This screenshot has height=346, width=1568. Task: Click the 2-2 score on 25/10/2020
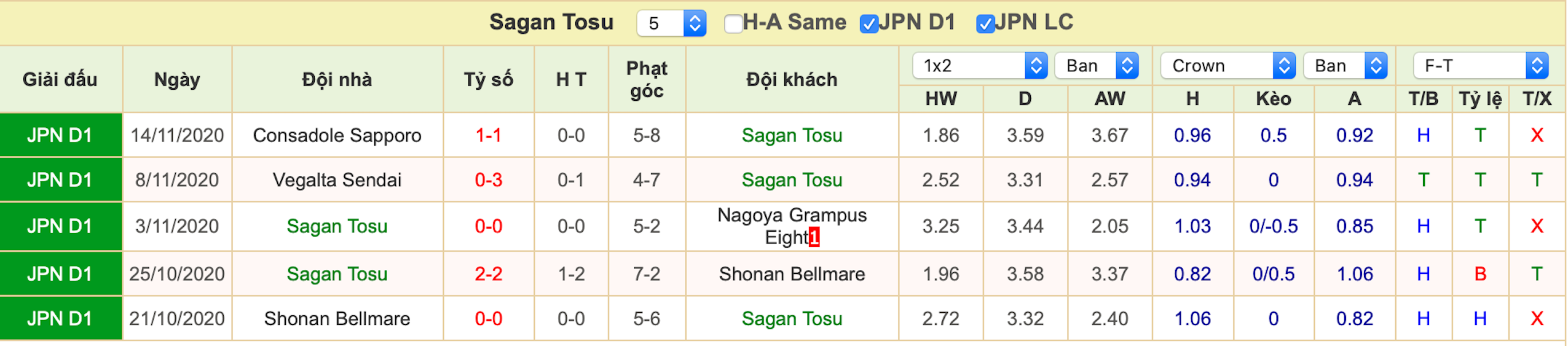pyautogui.click(x=489, y=274)
